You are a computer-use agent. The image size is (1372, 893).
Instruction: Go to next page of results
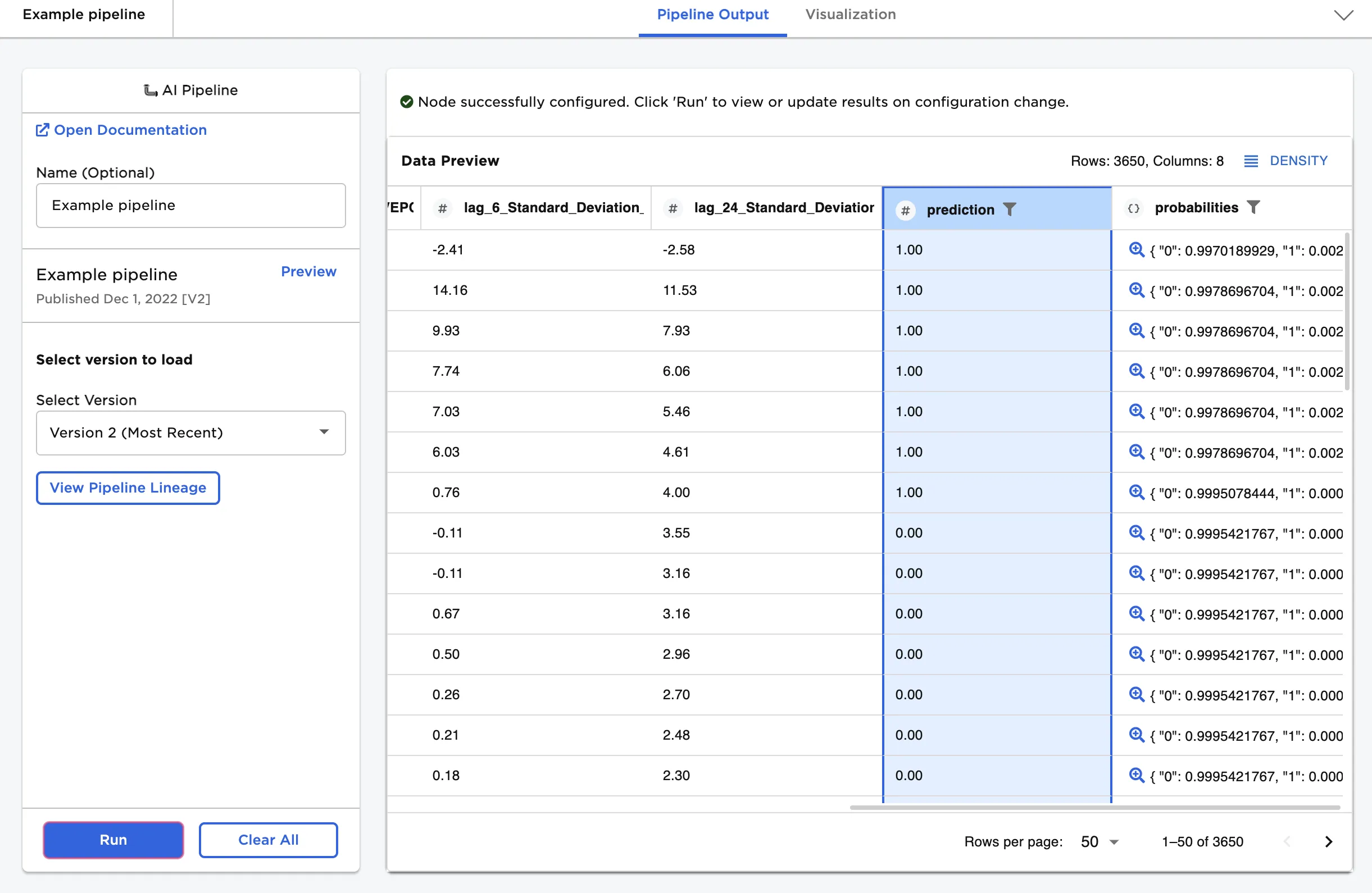point(1328,841)
